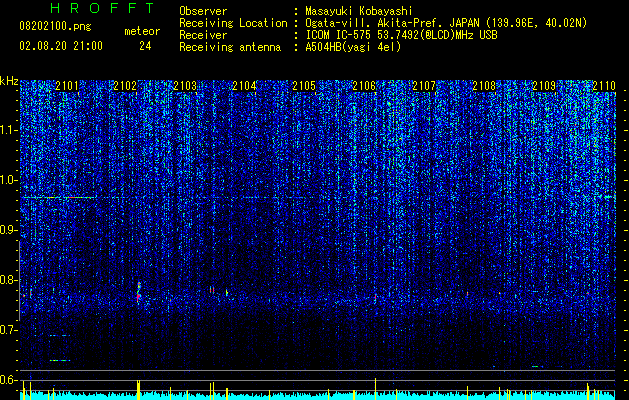The width and height of the screenshot is (629, 400).
Task: Click the Receiving Location field label
Action: point(233,23)
